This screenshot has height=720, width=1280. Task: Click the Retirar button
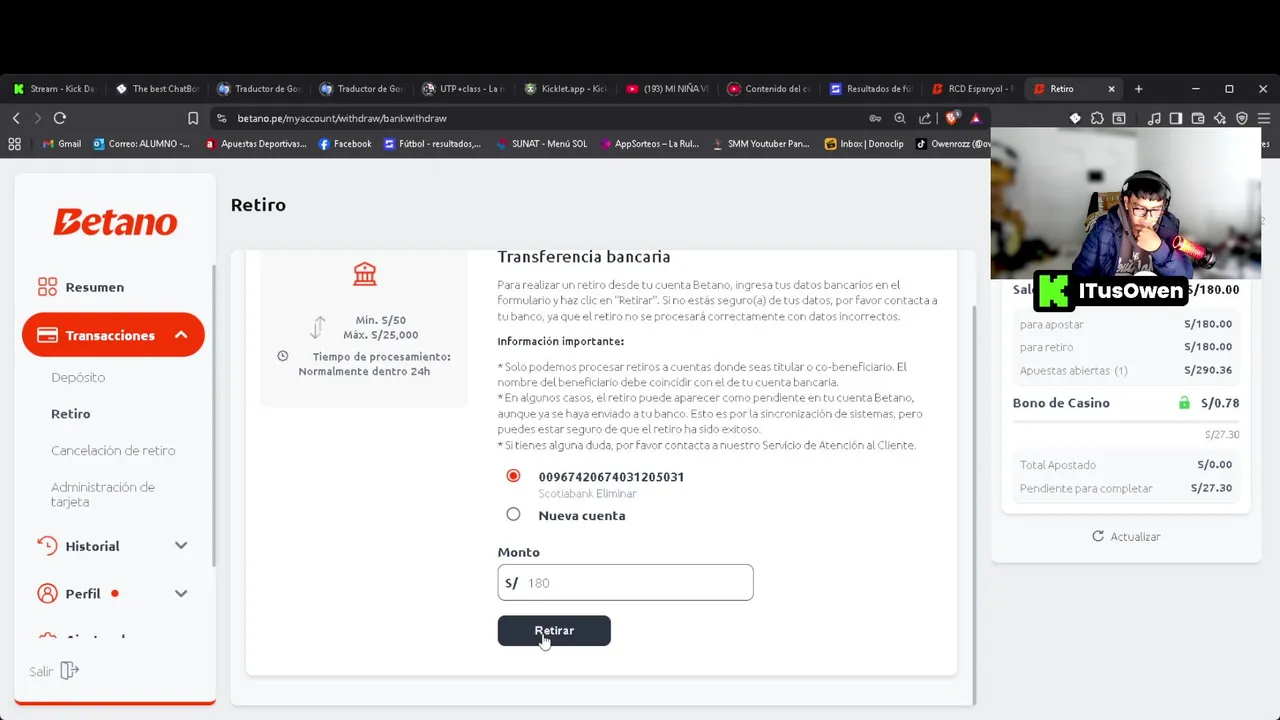[554, 630]
